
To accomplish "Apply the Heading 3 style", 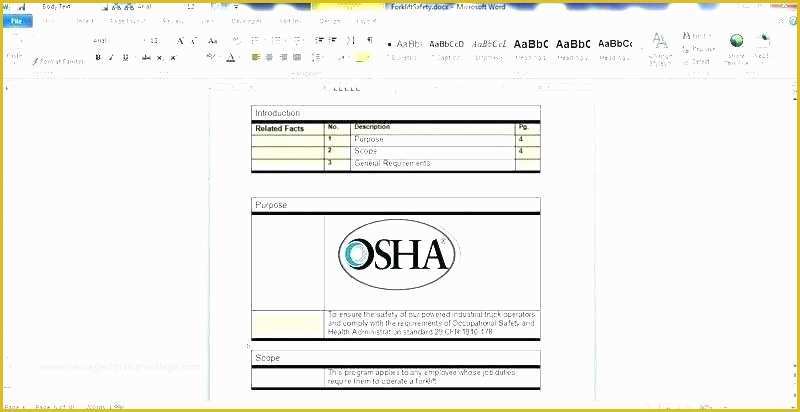I will tap(615, 50).
